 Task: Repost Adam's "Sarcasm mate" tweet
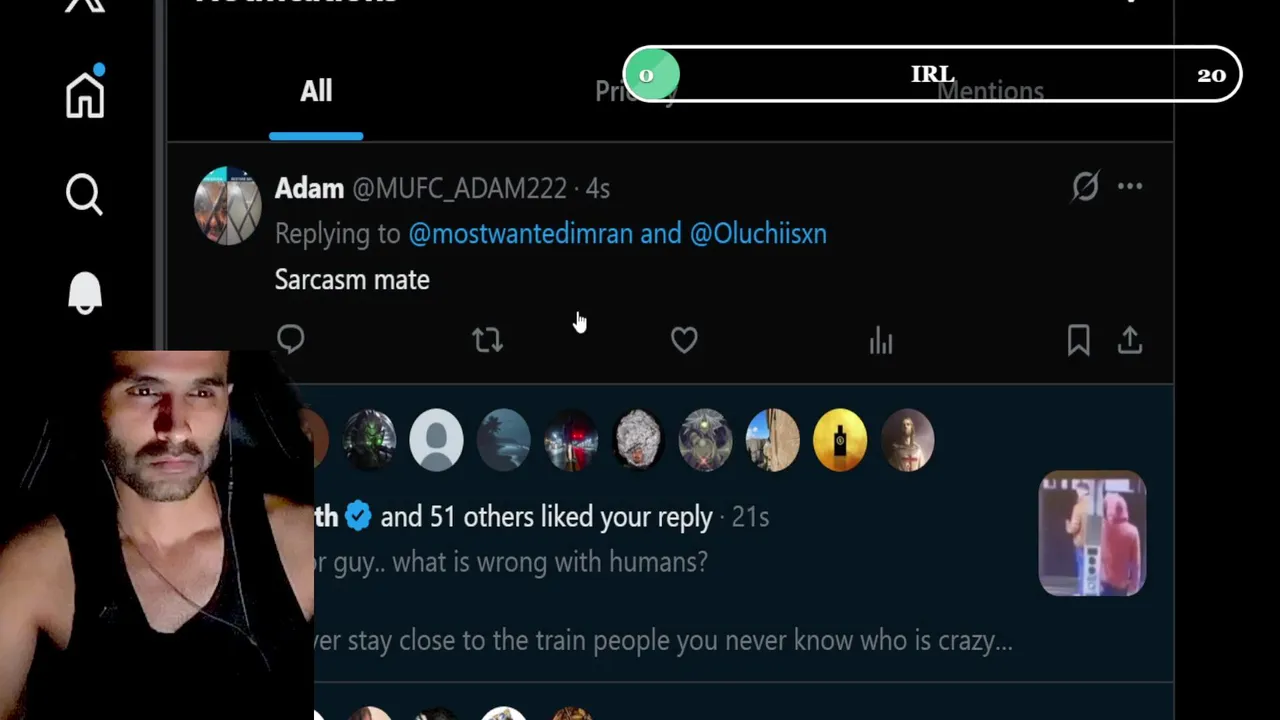pos(487,340)
